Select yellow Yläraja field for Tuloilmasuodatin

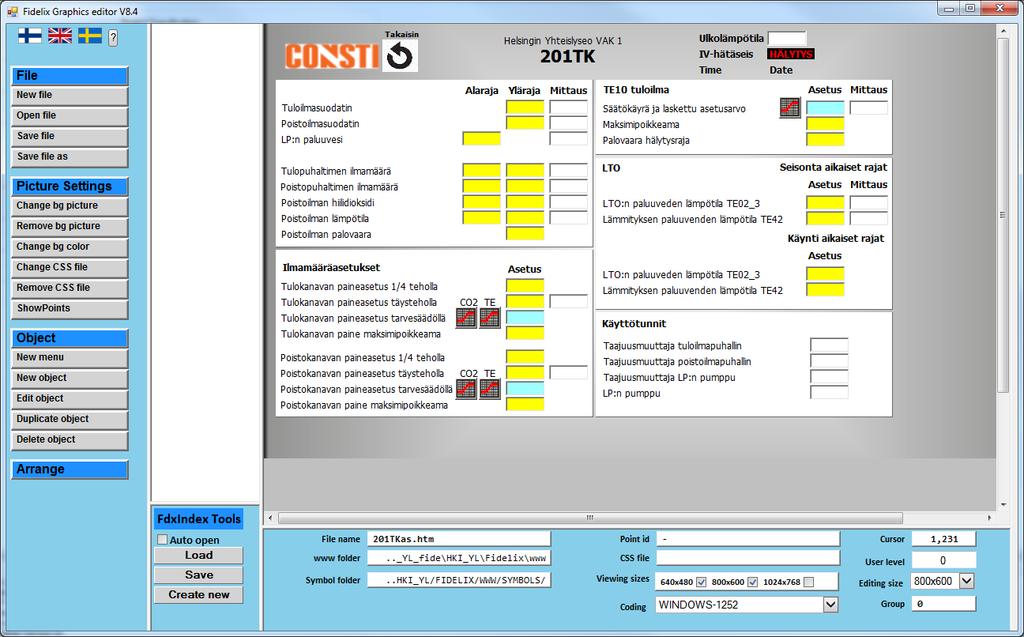525,107
